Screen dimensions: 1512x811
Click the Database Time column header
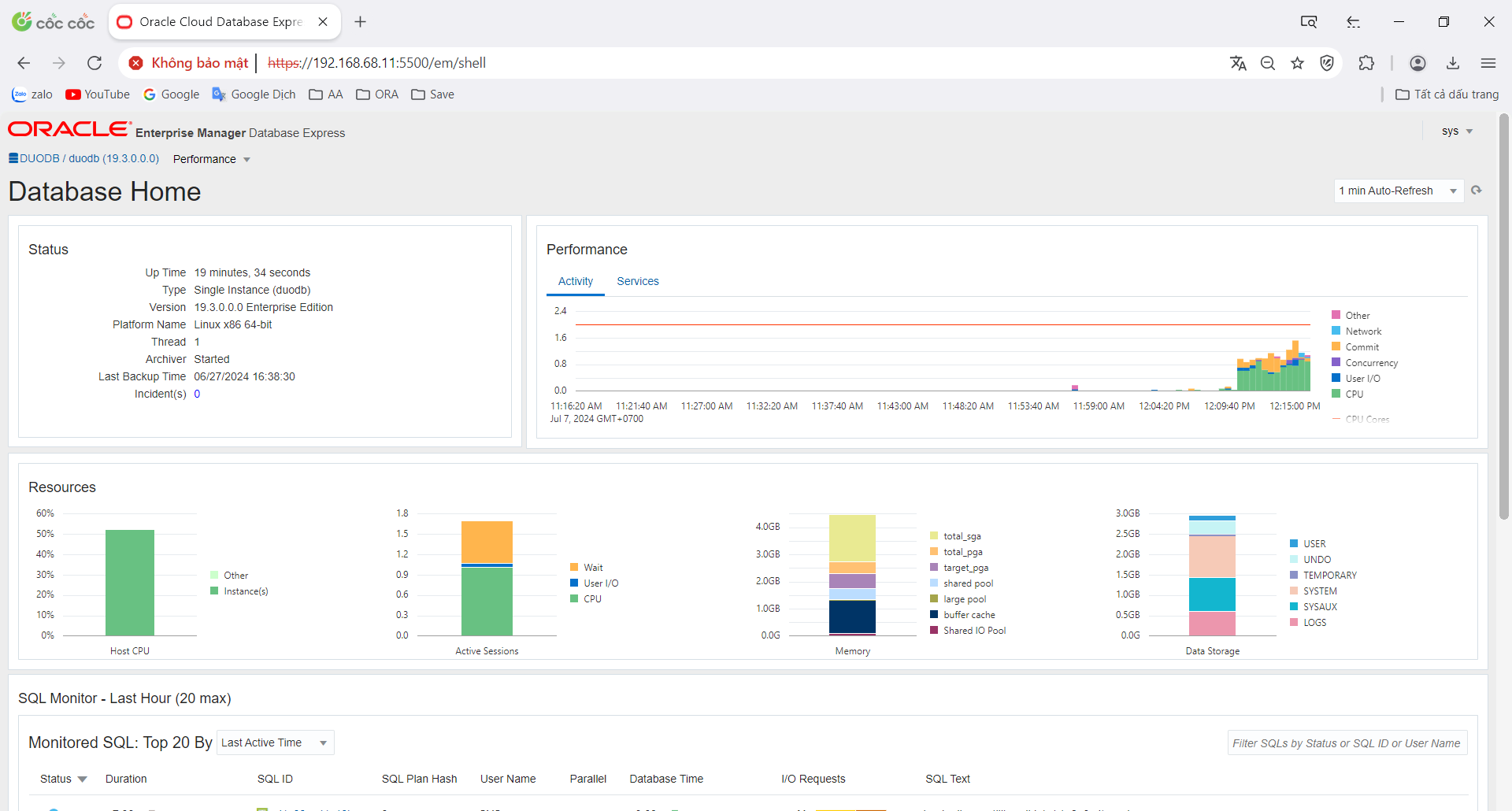pyautogui.click(x=666, y=779)
